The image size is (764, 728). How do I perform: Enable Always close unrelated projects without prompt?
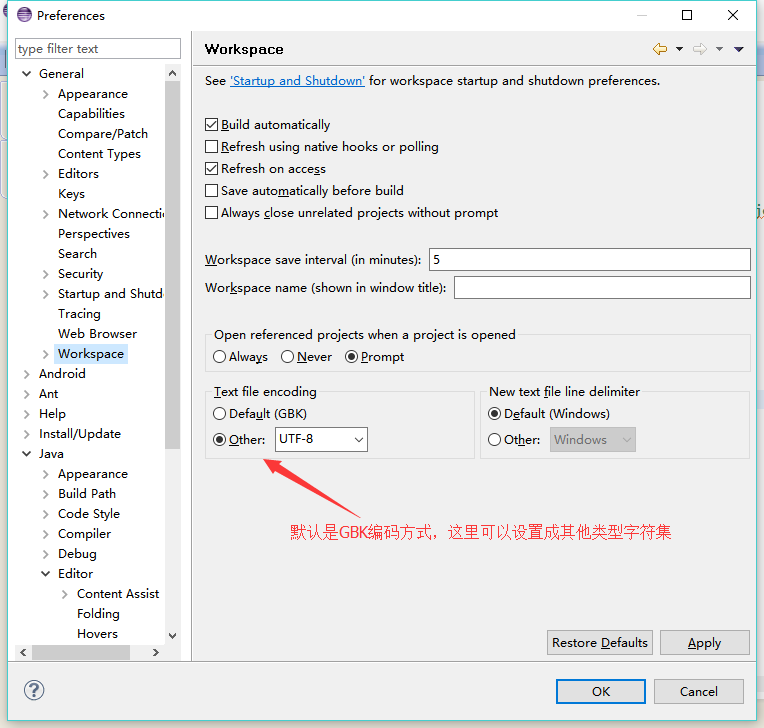click(x=211, y=213)
